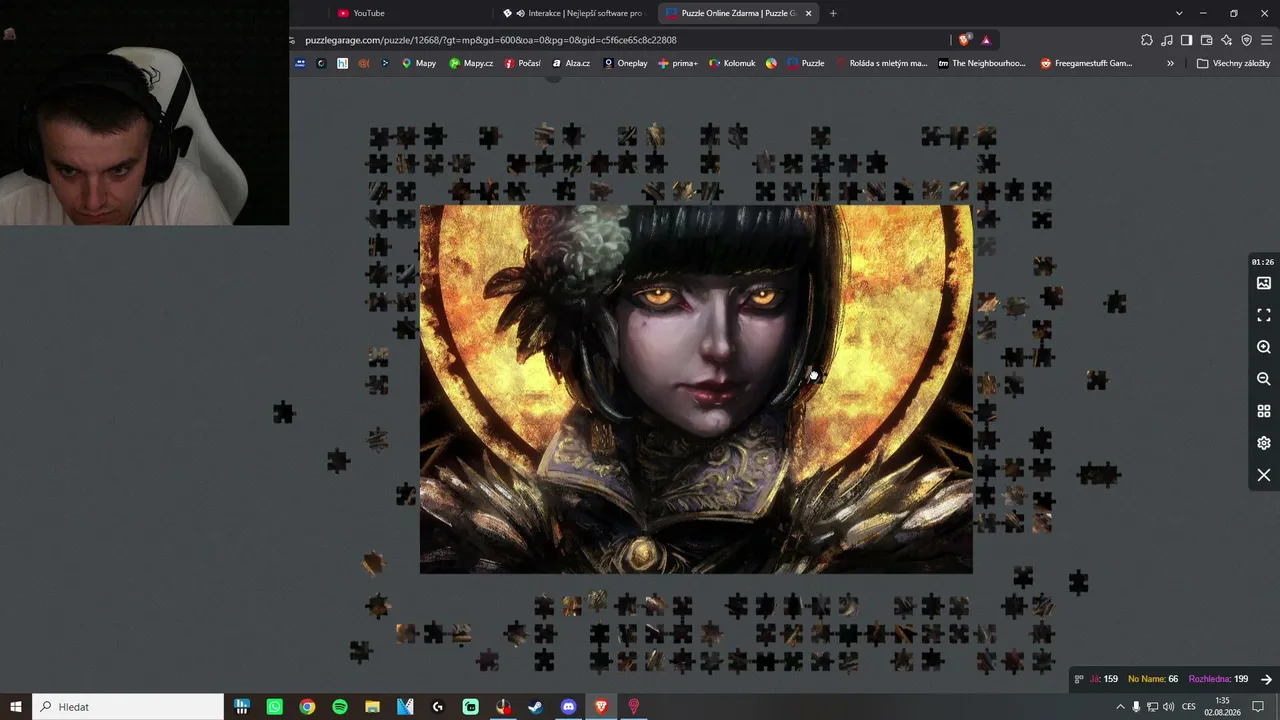Open the Windows notification center

point(1258,707)
